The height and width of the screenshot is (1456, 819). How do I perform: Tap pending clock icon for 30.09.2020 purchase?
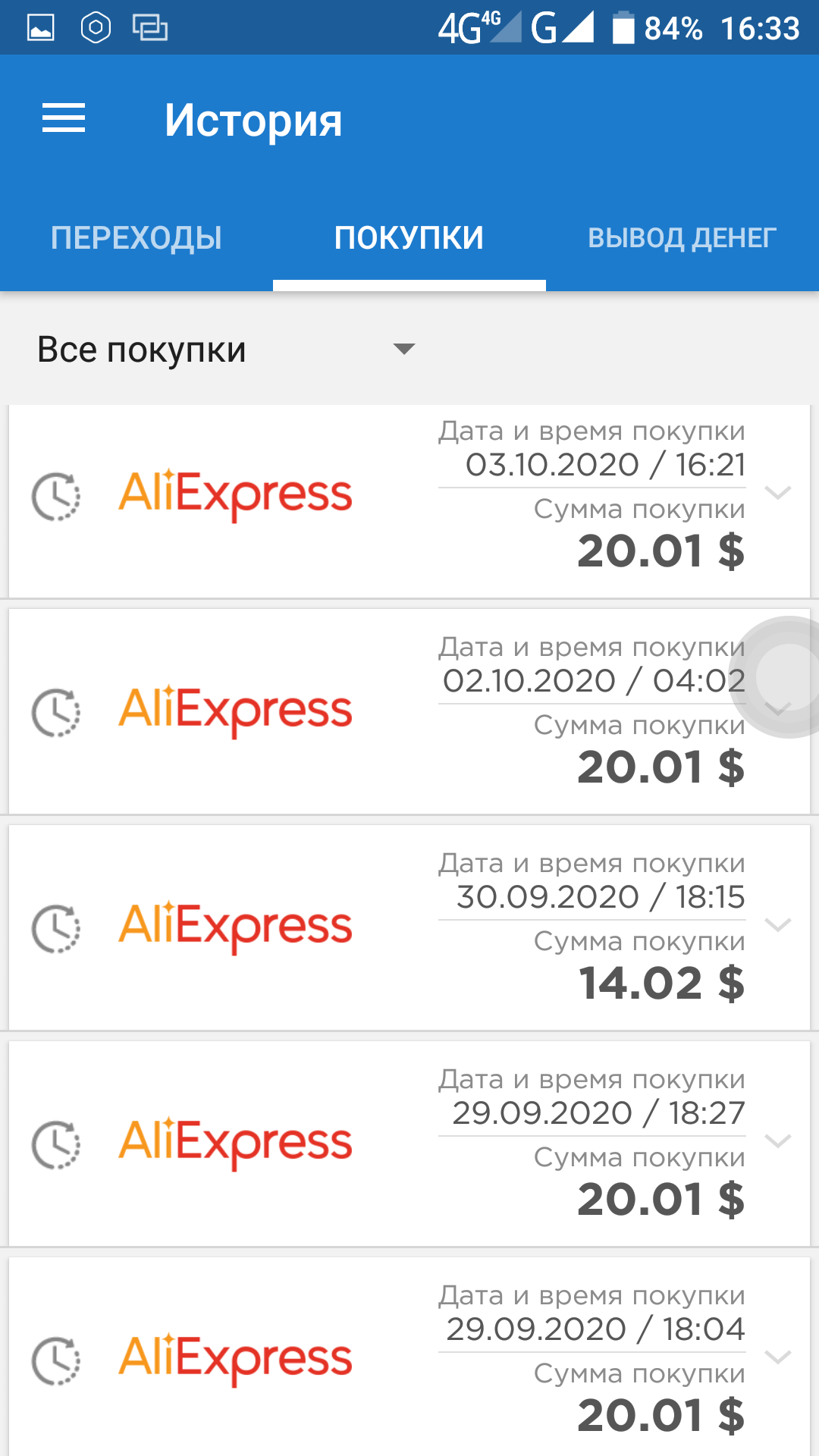point(56,929)
